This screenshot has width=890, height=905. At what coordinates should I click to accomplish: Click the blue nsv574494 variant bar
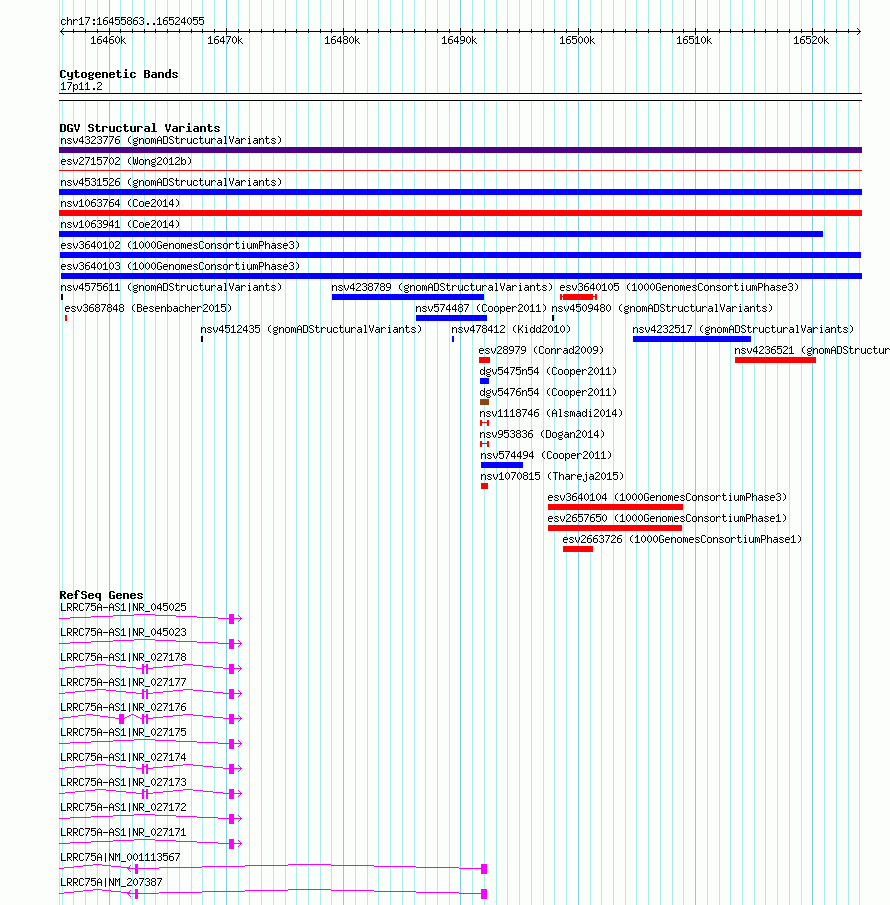(x=502, y=465)
